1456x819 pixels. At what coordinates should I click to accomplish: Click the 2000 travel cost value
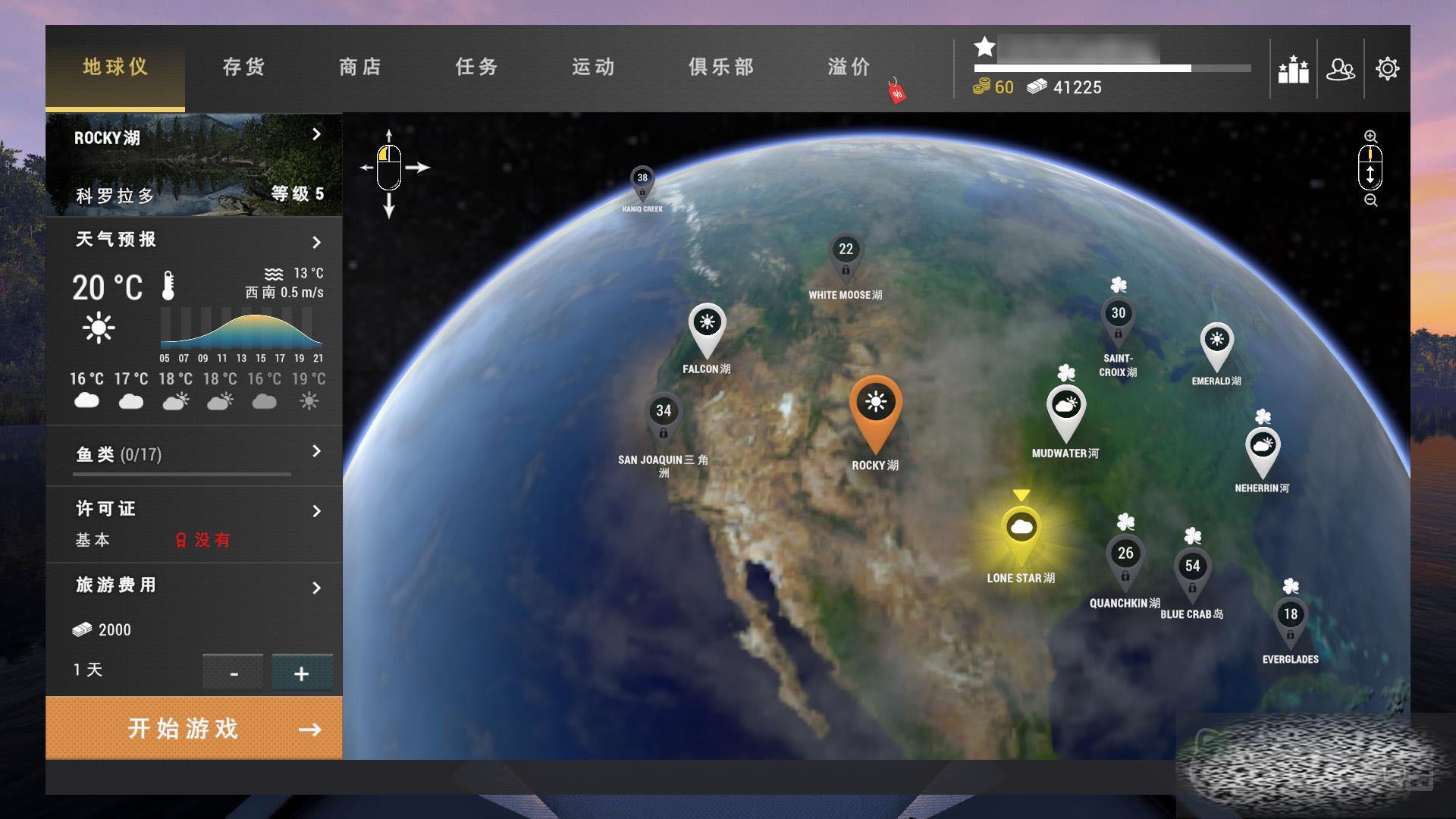click(x=115, y=630)
